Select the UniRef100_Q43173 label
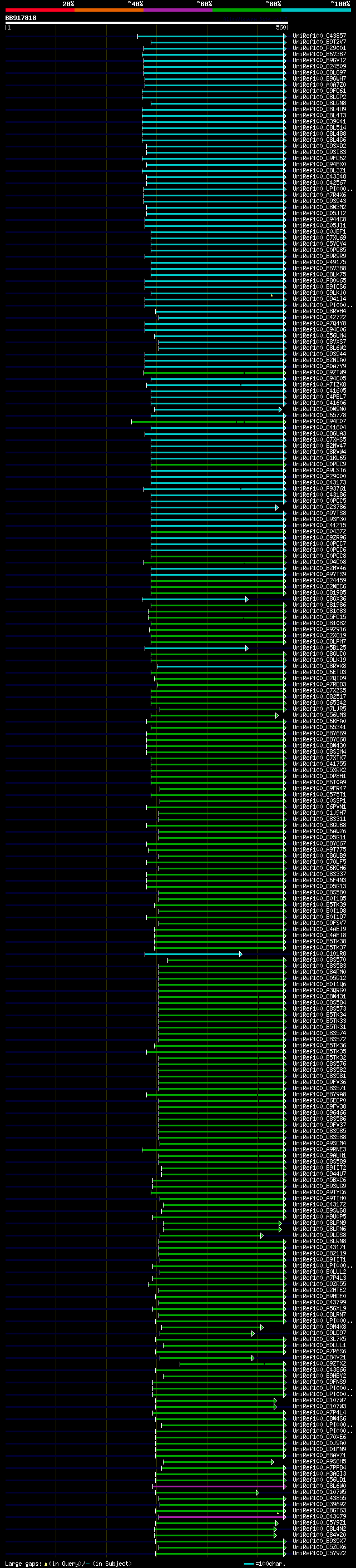 click(x=319, y=482)
